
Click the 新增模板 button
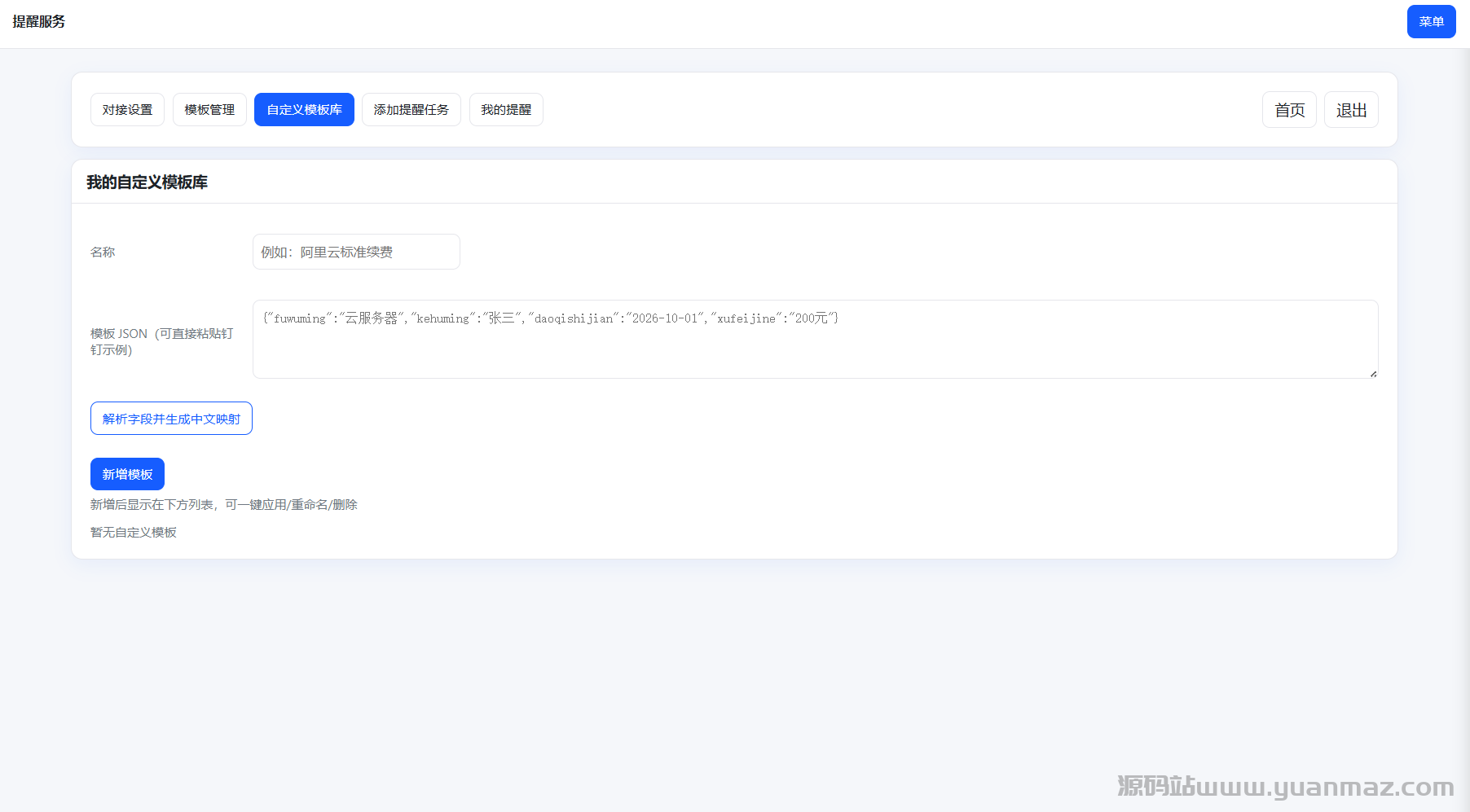[127, 474]
